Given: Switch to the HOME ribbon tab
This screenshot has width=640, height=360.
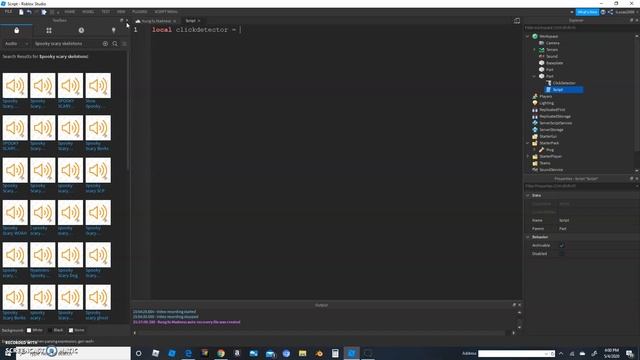Looking at the screenshot, I should (70, 12).
